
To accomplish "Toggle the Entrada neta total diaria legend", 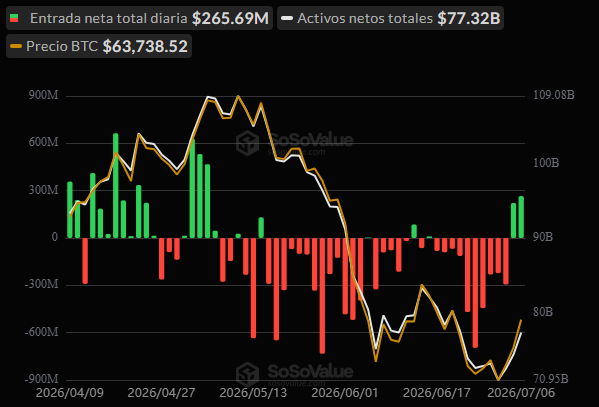I will [x=139, y=18].
